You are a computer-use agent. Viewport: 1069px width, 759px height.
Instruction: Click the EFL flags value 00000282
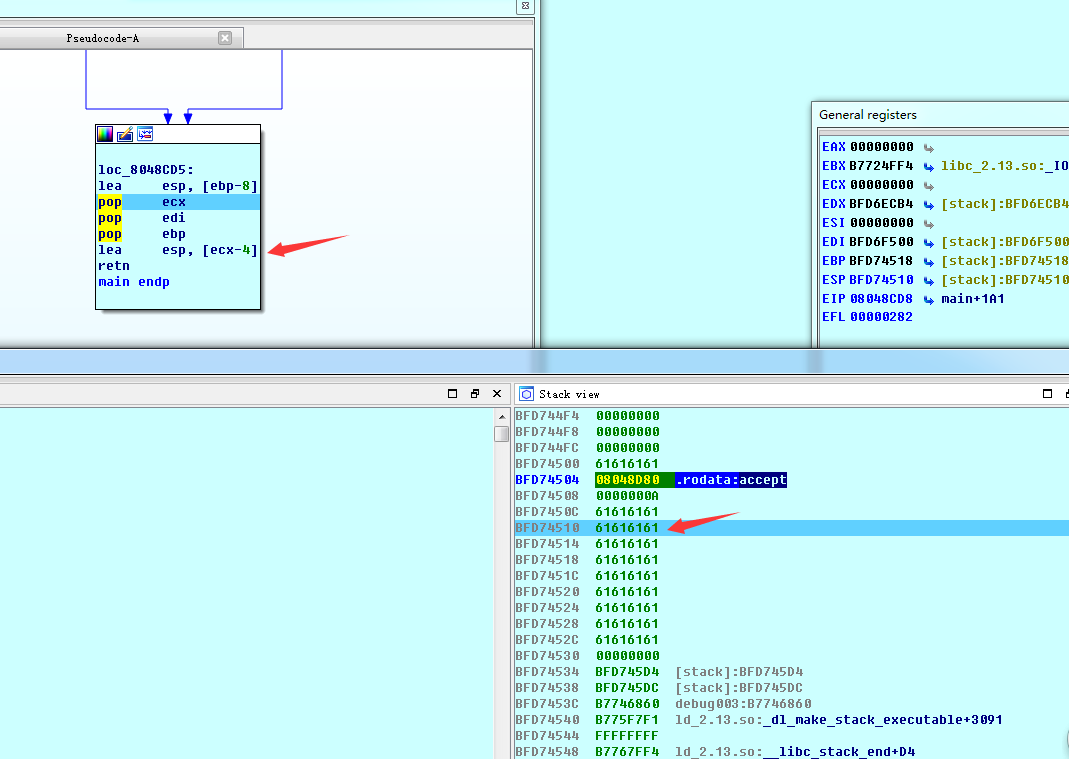pyautogui.click(x=882, y=316)
